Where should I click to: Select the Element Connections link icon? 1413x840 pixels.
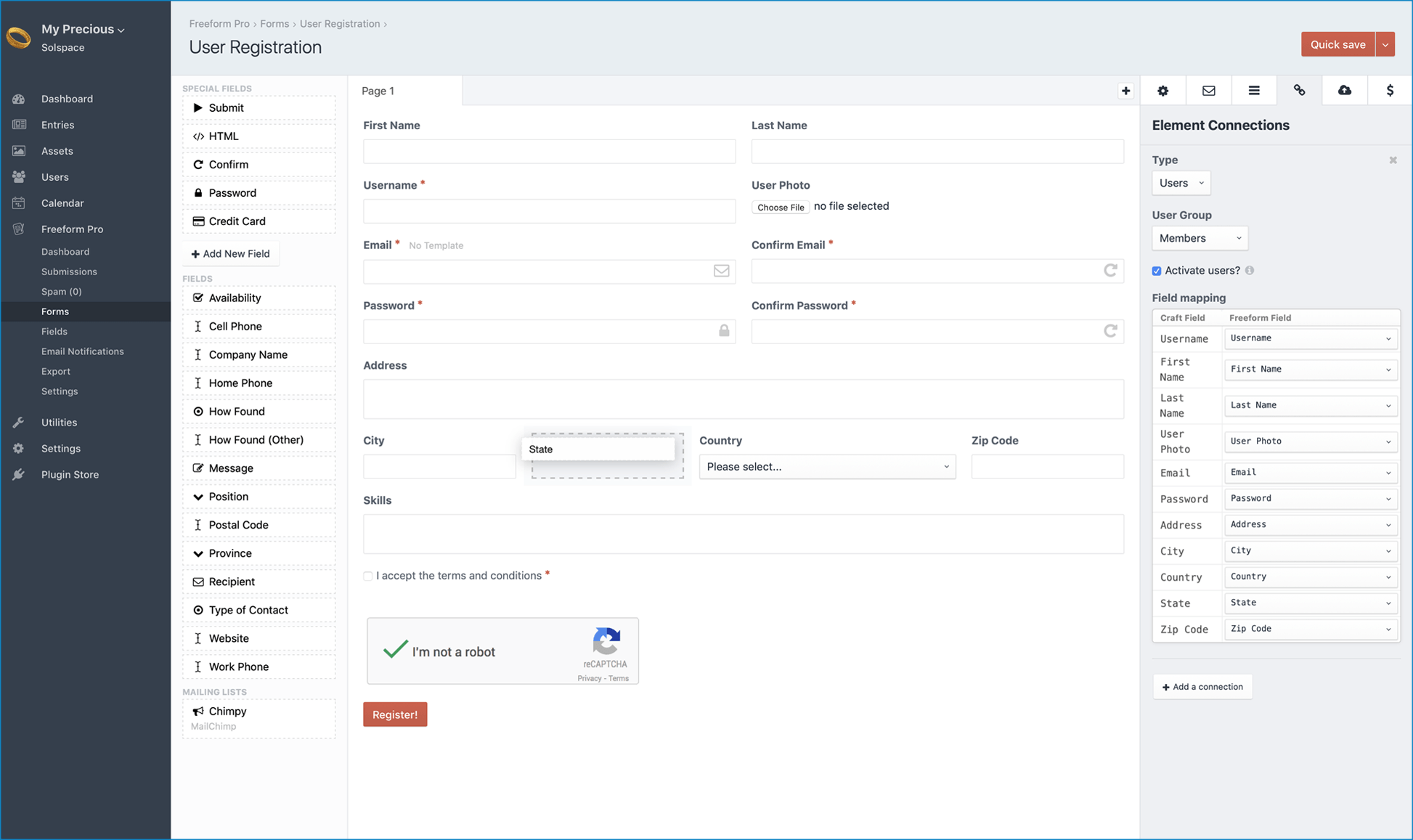coord(1299,90)
